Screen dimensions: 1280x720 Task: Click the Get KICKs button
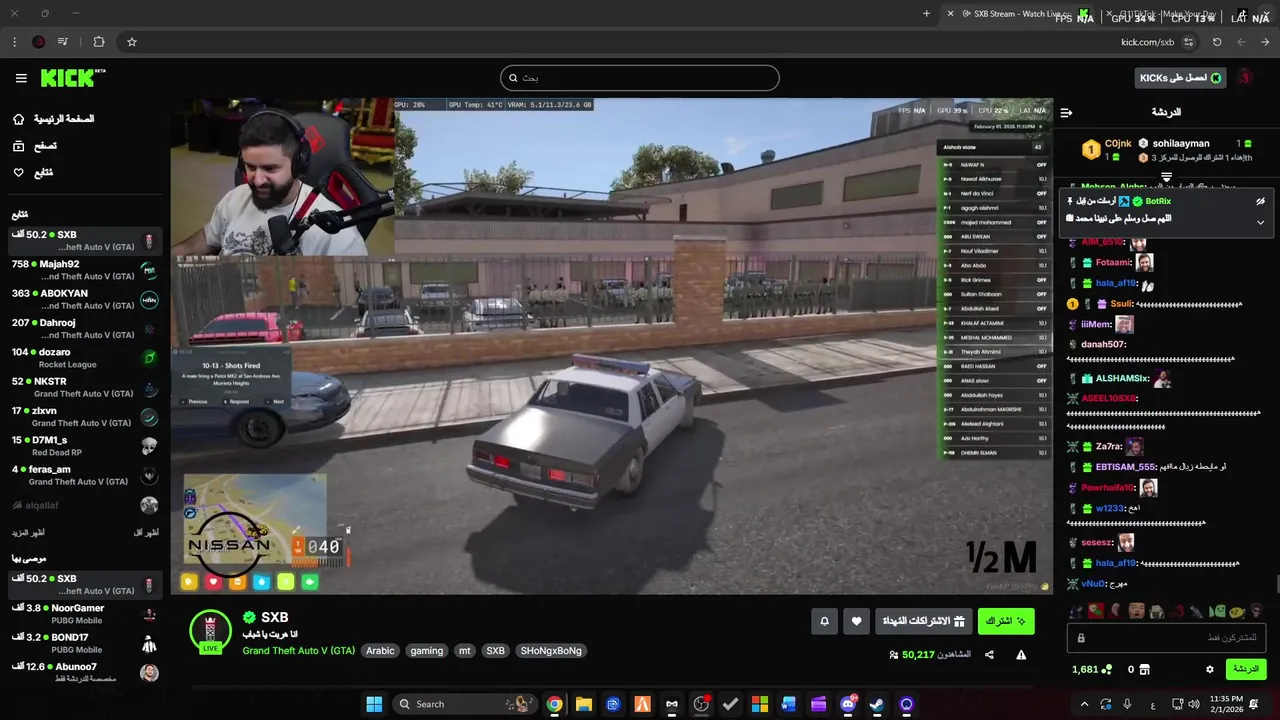(x=1180, y=78)
